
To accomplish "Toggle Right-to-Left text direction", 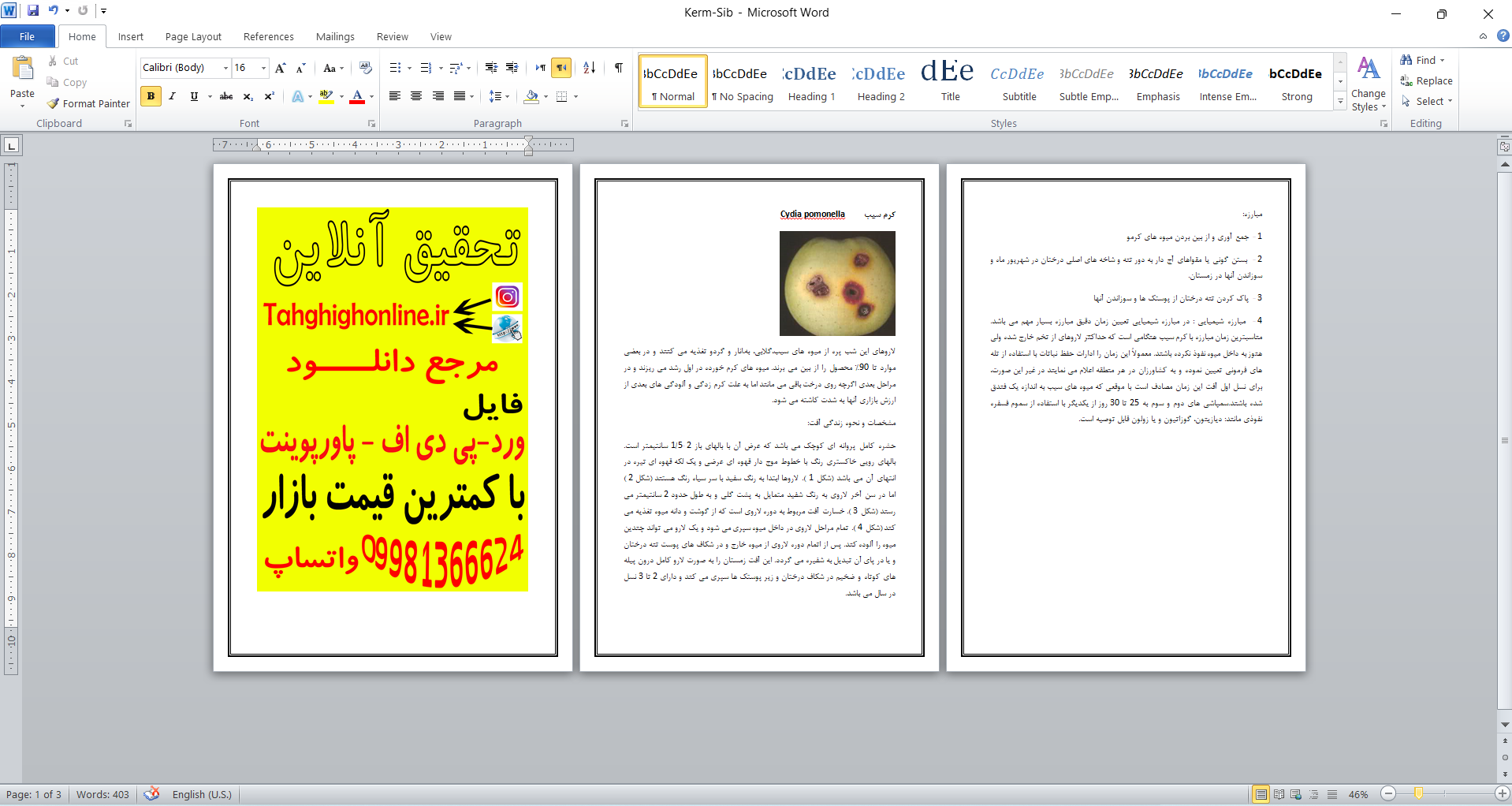I will click(x=561, y=68).
